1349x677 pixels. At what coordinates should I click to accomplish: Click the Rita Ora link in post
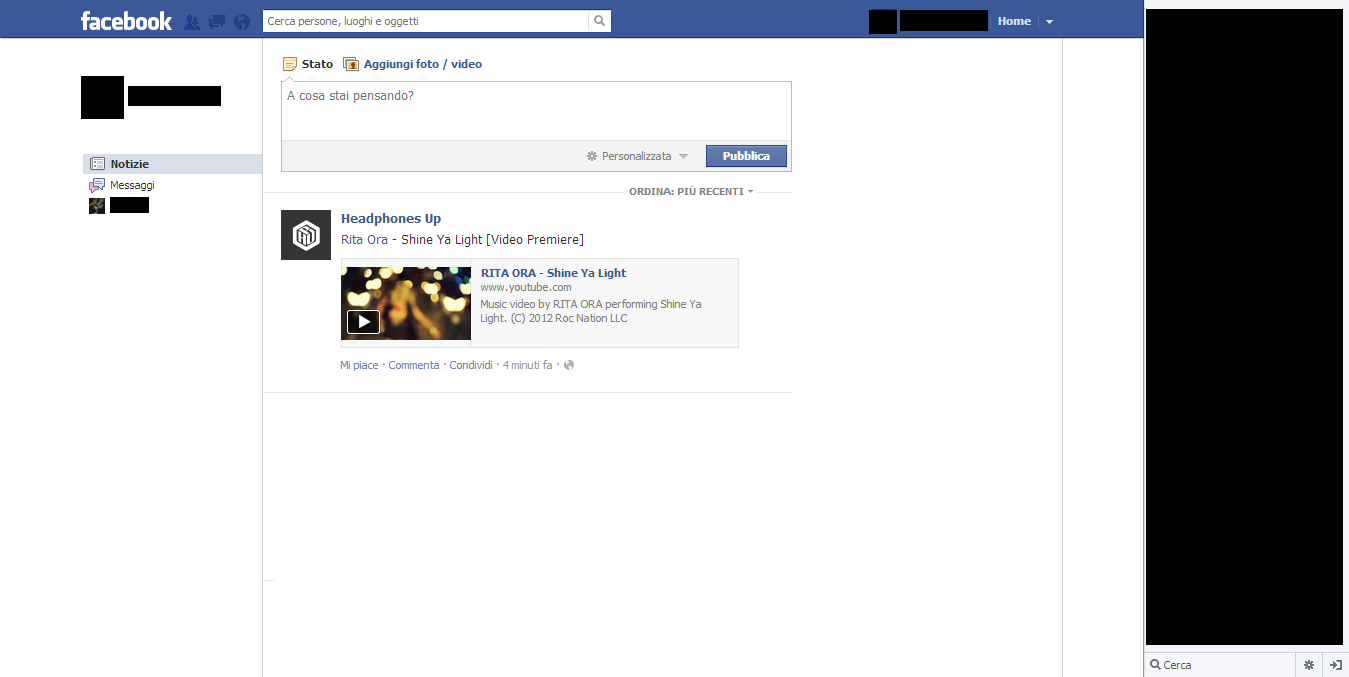click(364, 240)
